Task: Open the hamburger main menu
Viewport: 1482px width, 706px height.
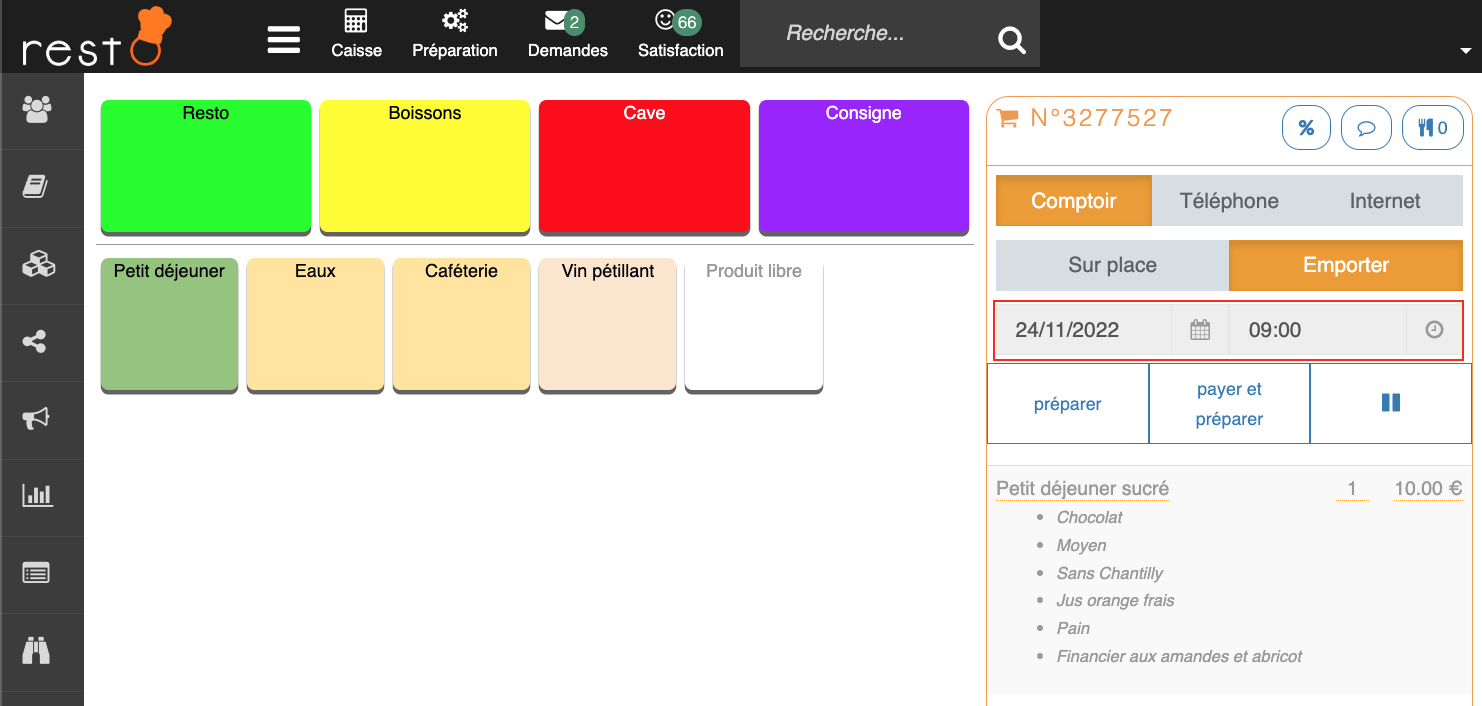Action: [x=284, y=39]
